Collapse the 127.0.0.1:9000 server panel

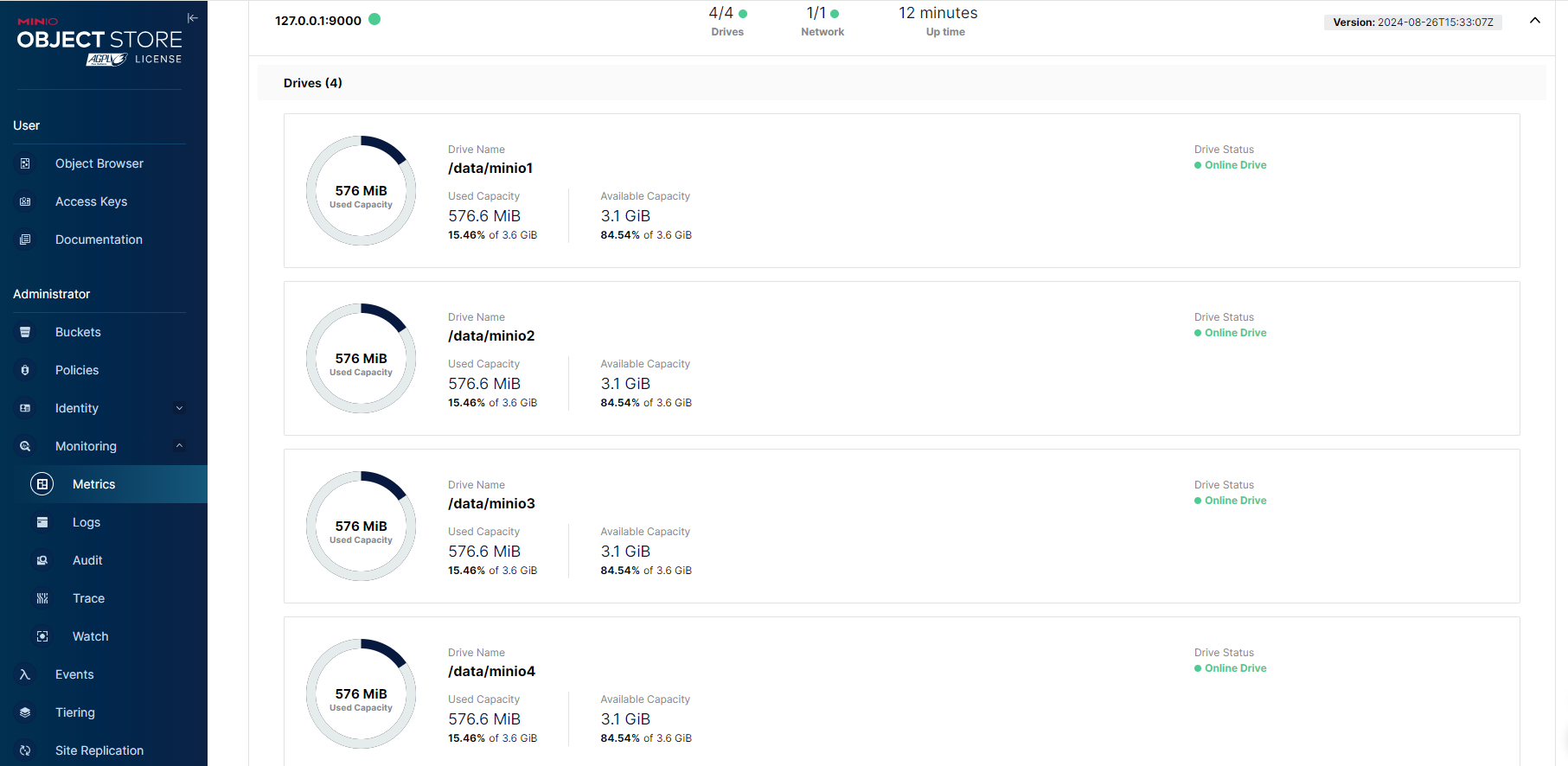(1534, 21)
